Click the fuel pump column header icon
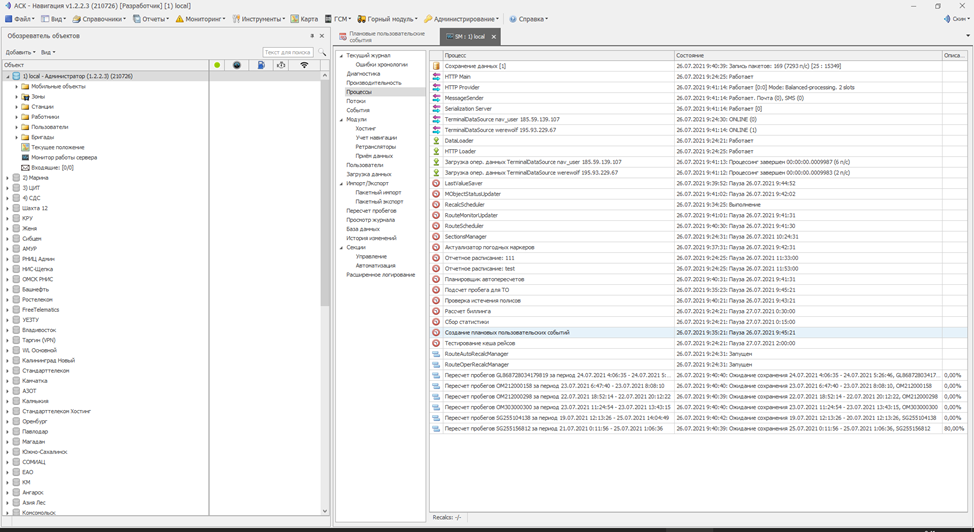 pyautogui.click(x=260, y=65)
